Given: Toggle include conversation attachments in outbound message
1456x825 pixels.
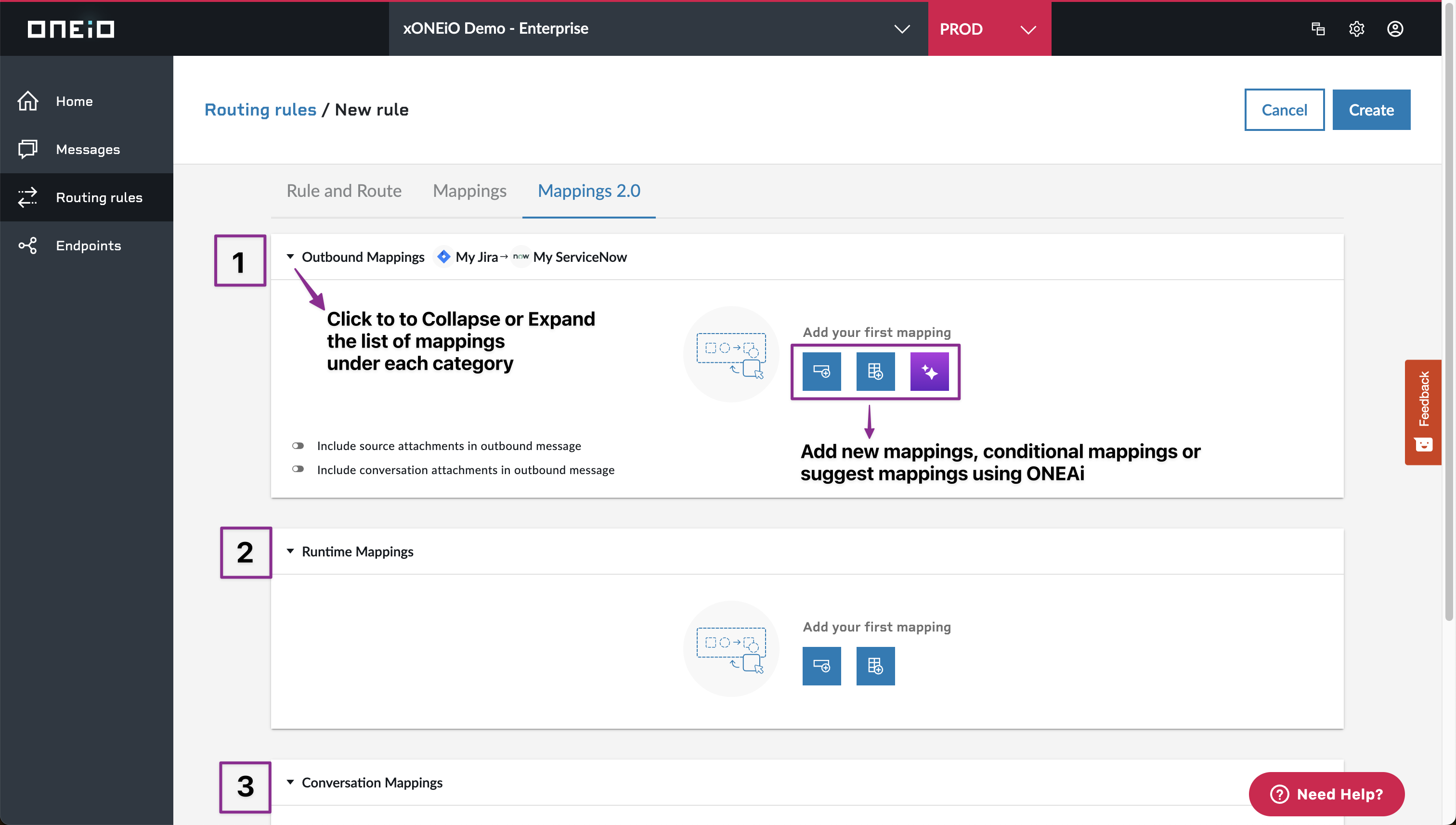Looking at the screenshot, I should point(298,469).
